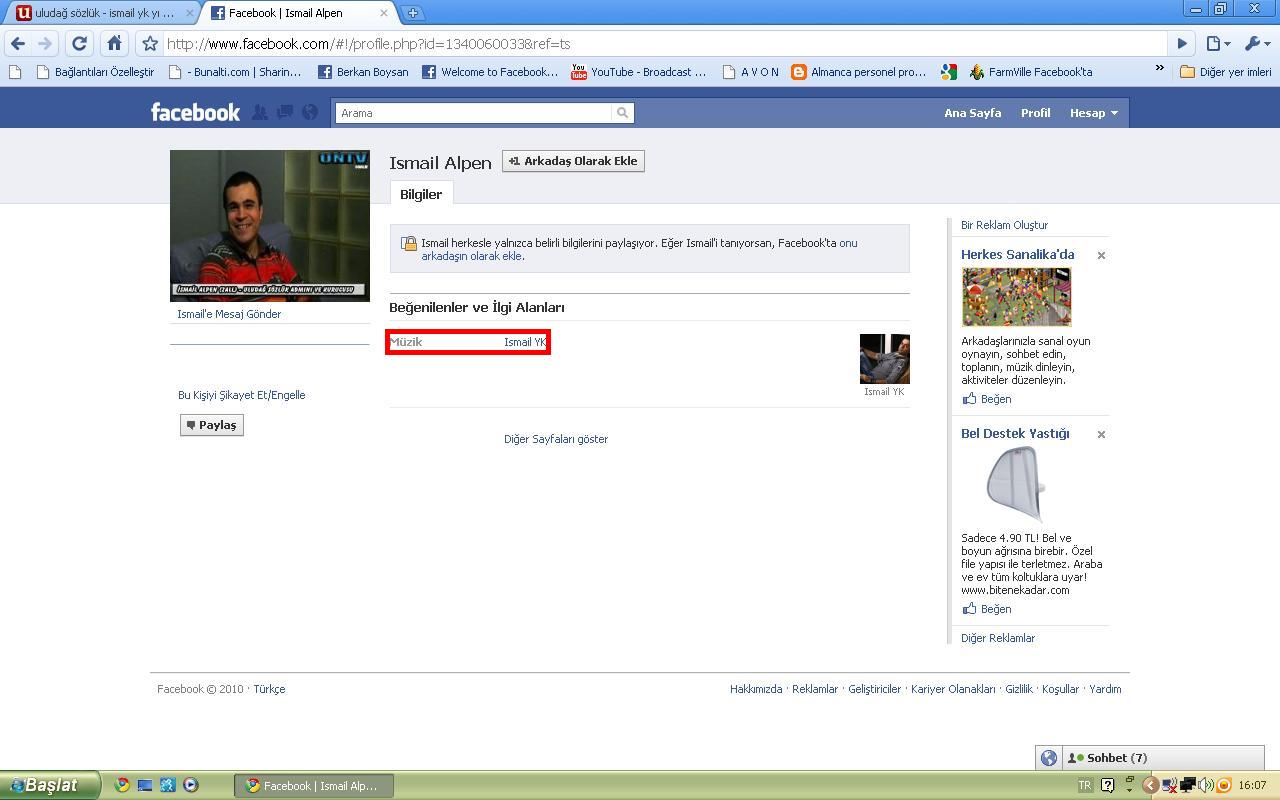Screen dimensions: 1280x800
Task: Open Diğer yer imleri folder
Action: (1226, 72)
